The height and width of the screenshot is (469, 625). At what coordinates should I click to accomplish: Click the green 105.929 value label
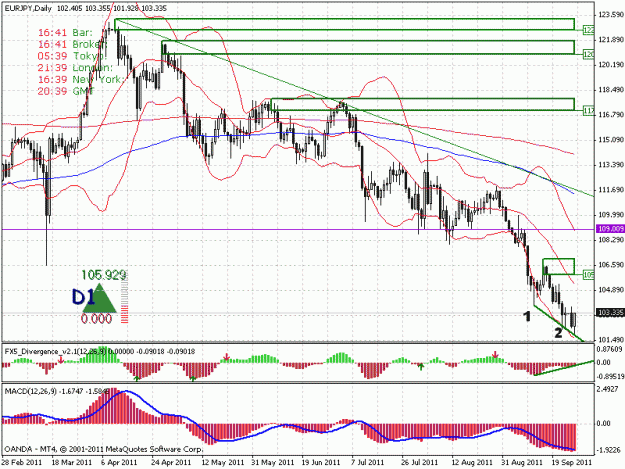[x=104, y=275]
